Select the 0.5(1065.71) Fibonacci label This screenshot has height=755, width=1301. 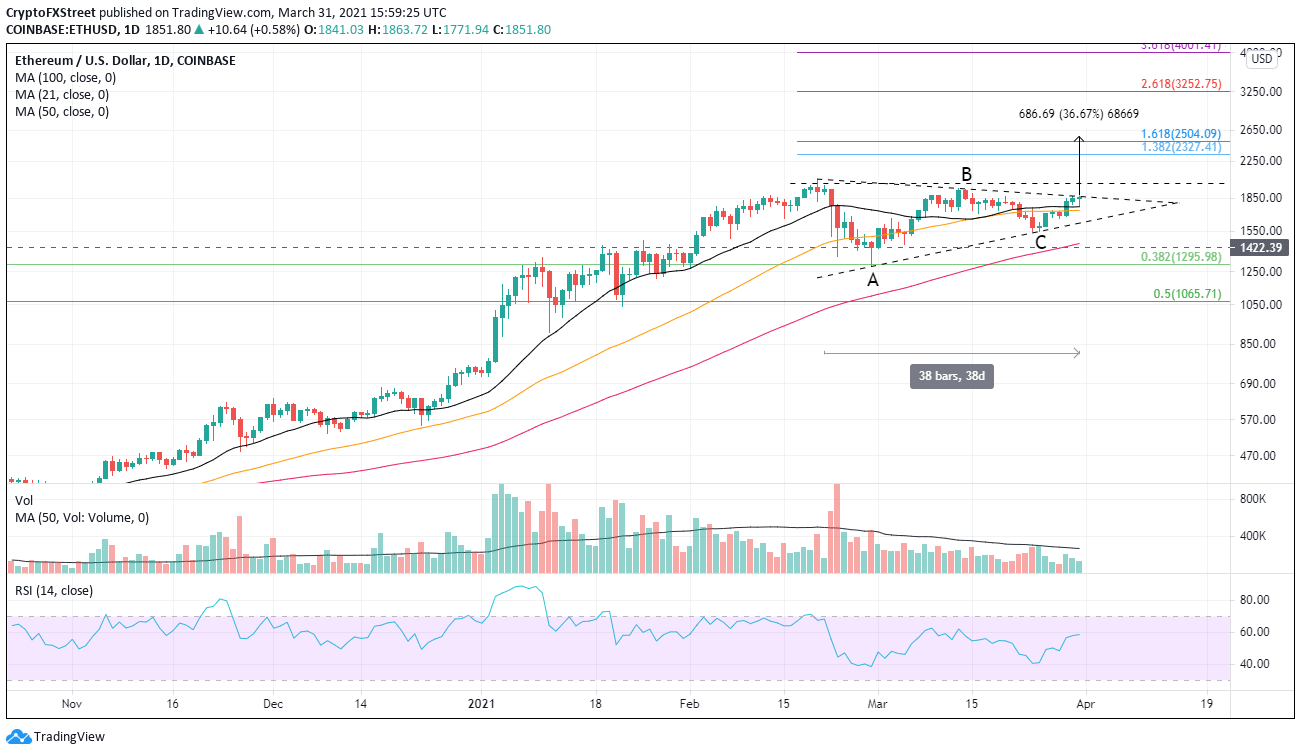pyautogui.click(x=1186, y=294)
